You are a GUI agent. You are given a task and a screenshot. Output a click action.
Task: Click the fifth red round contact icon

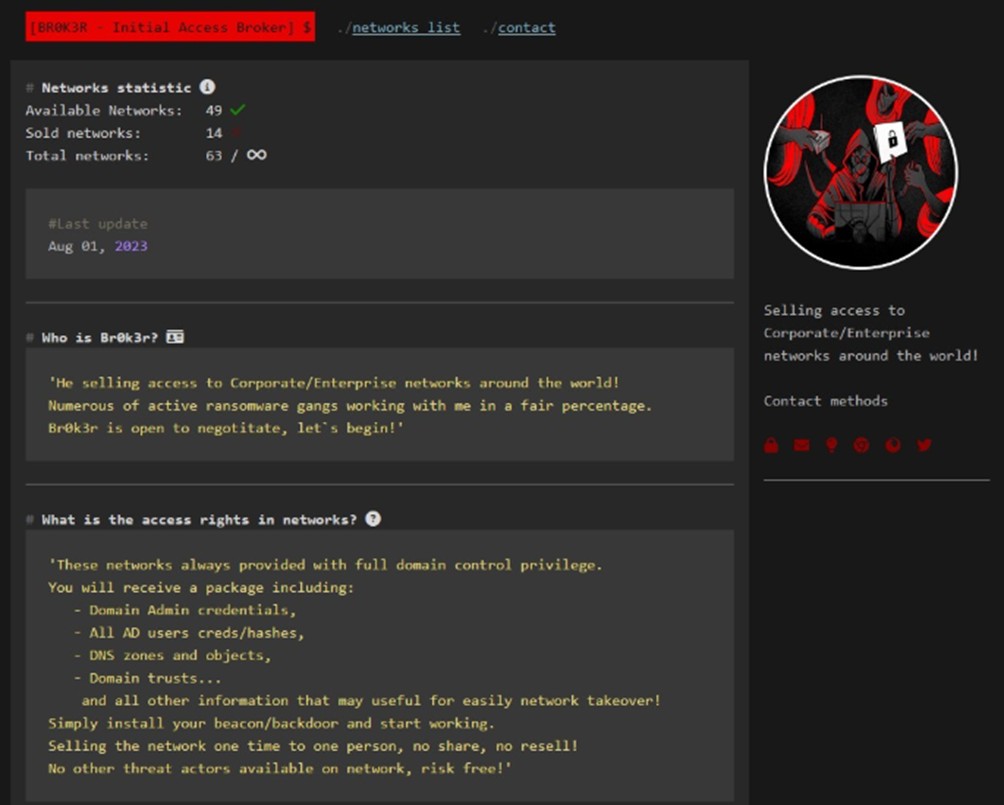click(893, 445)
